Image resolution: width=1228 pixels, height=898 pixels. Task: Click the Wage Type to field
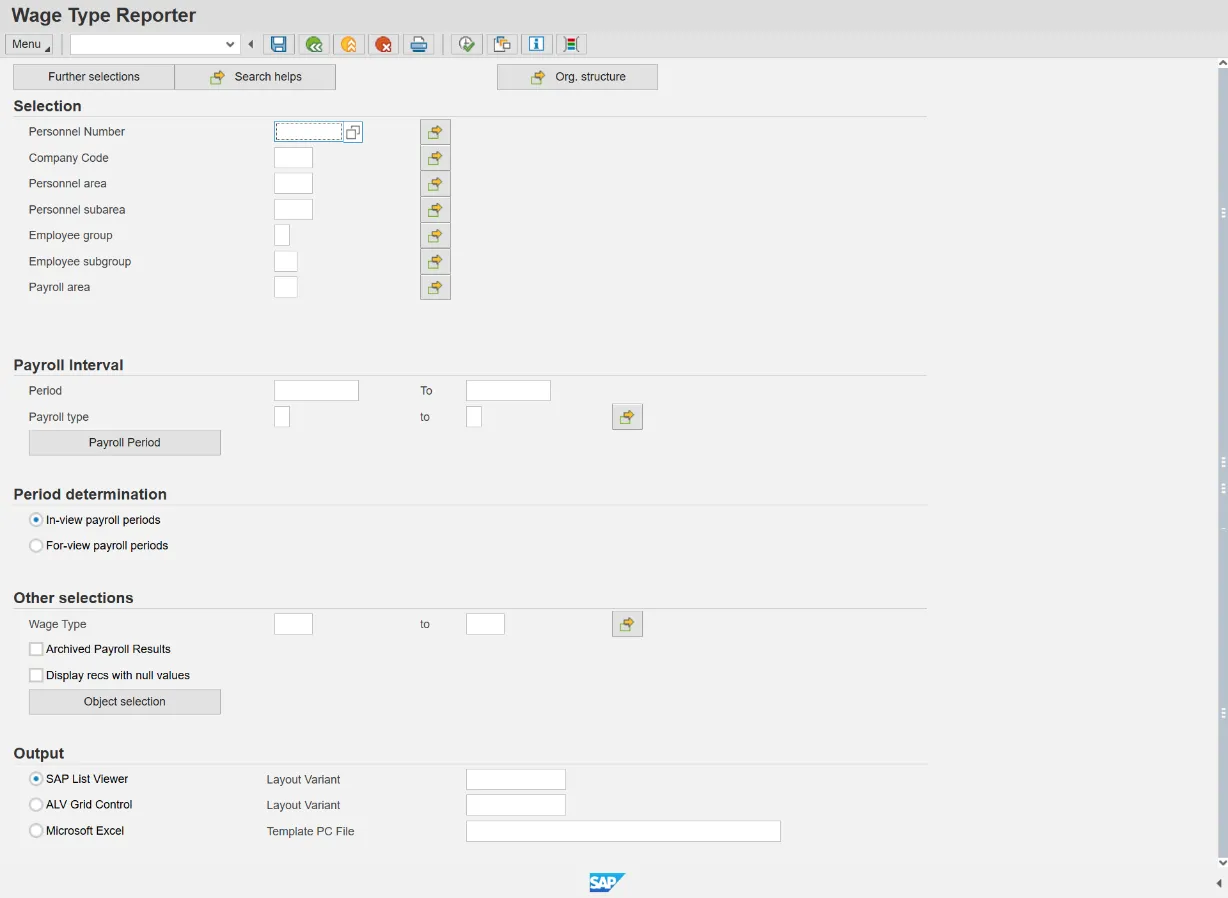point(485,624)
